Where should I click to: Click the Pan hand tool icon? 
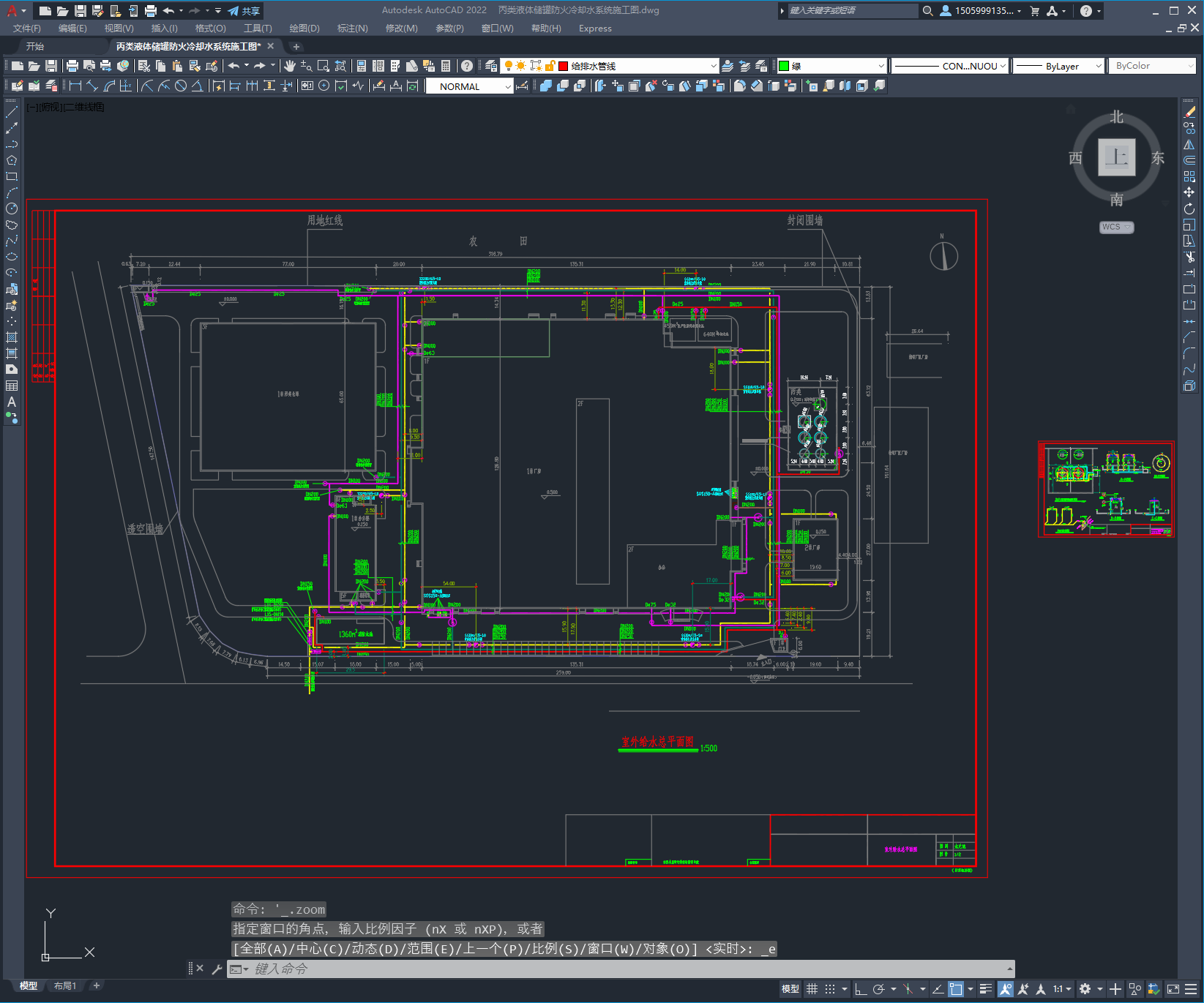click(290, 66)
